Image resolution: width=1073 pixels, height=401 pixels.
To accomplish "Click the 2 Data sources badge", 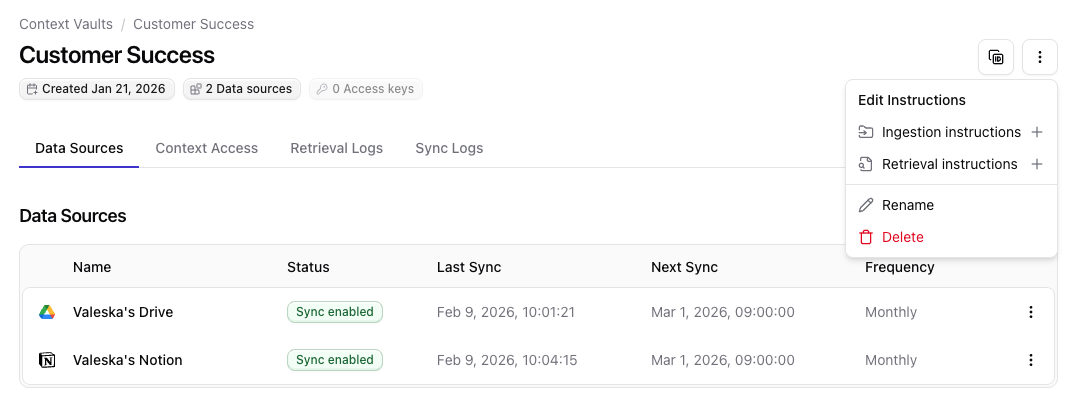I will coord(241,89).
